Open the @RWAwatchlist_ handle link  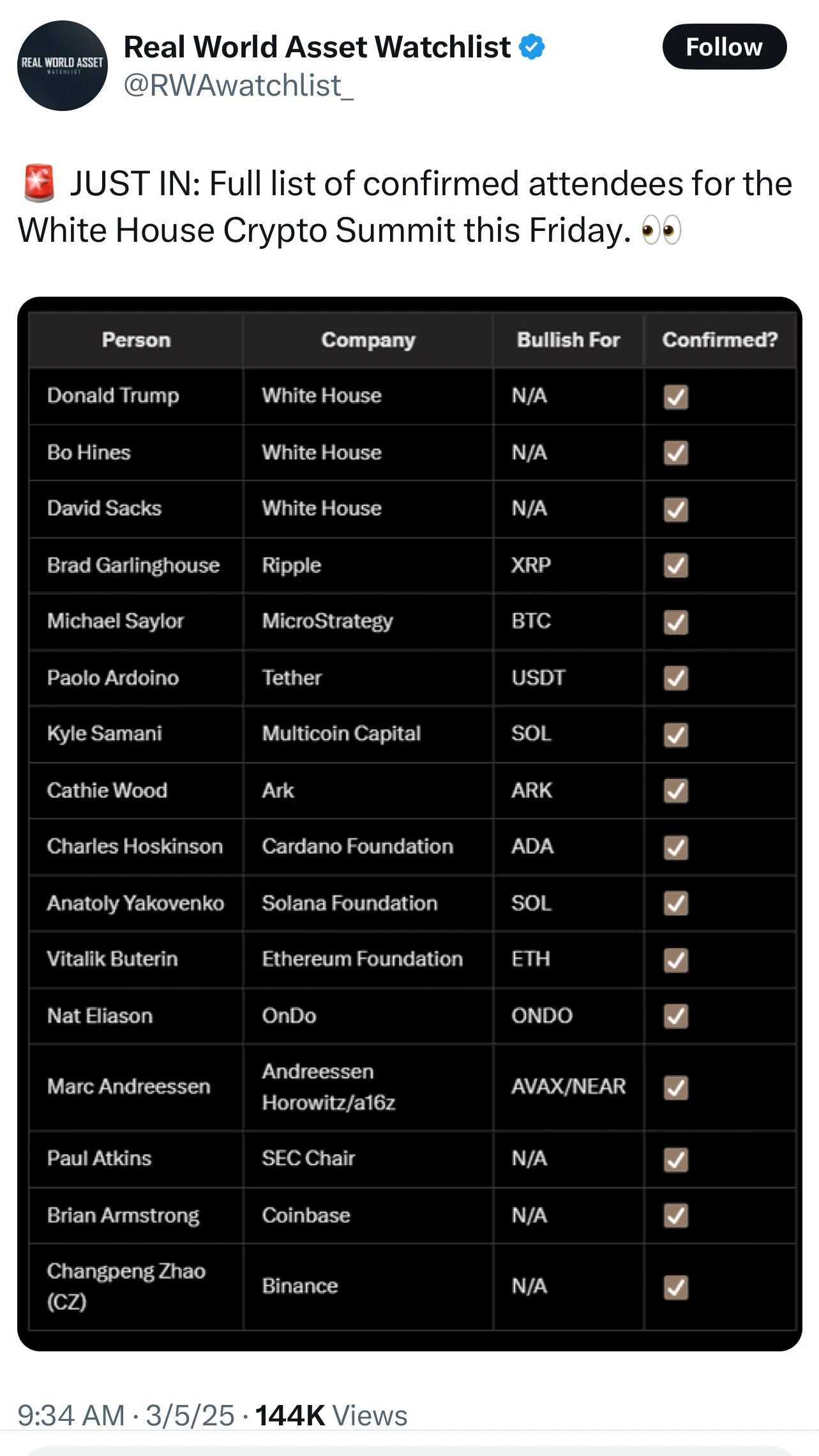coord(238,85)
